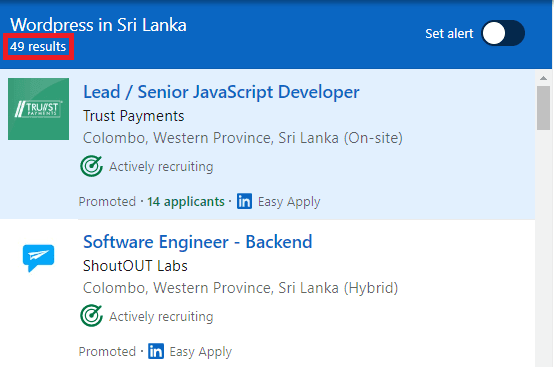Click Promoted label on Trust Payments job
The height and width of the screenshot is (367, 554).
point(107,202)
